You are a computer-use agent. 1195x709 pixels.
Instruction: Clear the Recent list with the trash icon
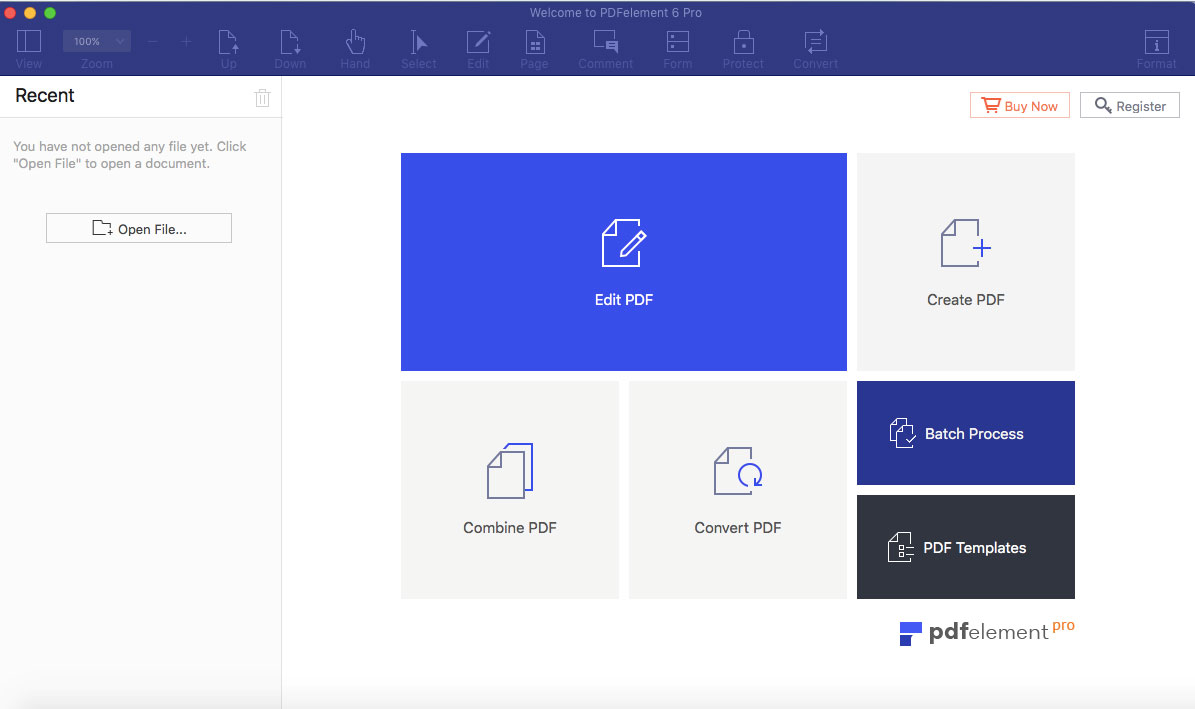262,97
